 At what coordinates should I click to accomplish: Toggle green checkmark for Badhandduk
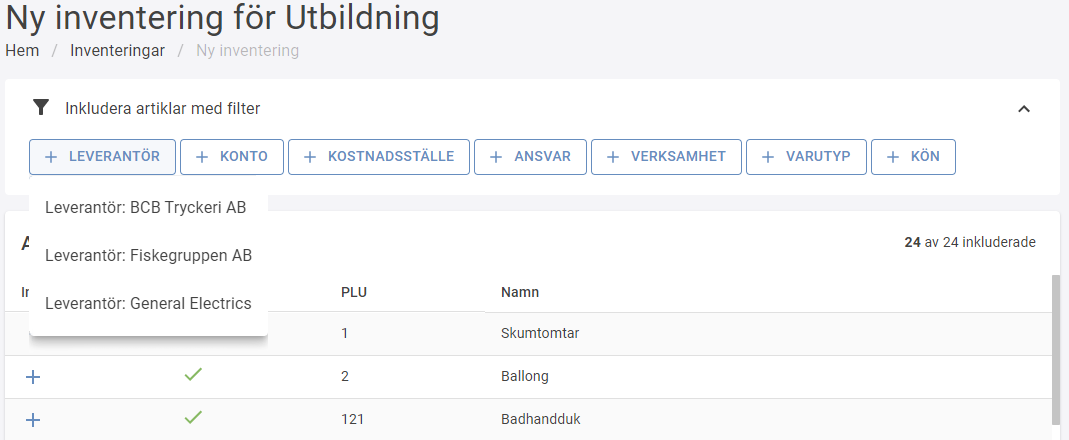[x=193, y=419]
